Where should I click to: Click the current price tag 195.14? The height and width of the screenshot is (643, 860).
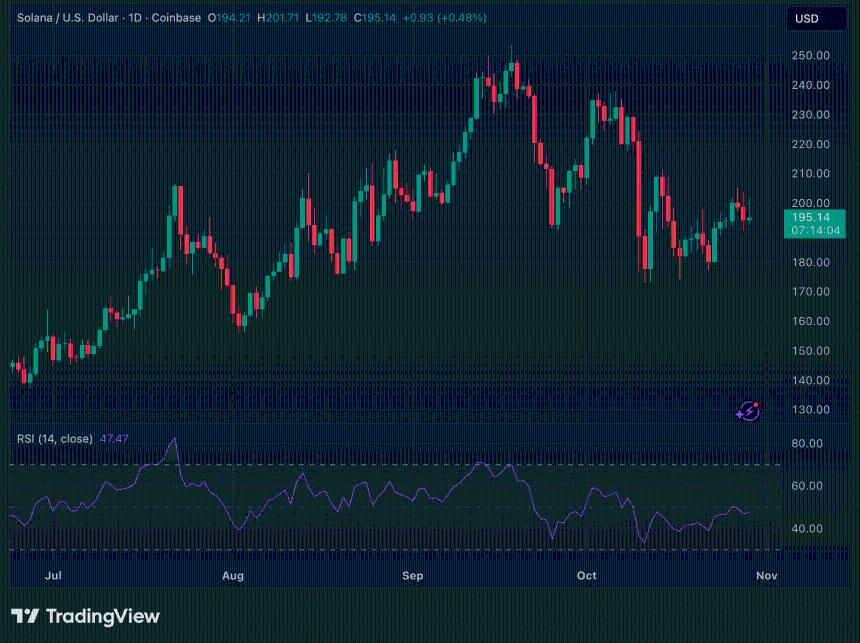pyautogui.click(x=811, y=217)
